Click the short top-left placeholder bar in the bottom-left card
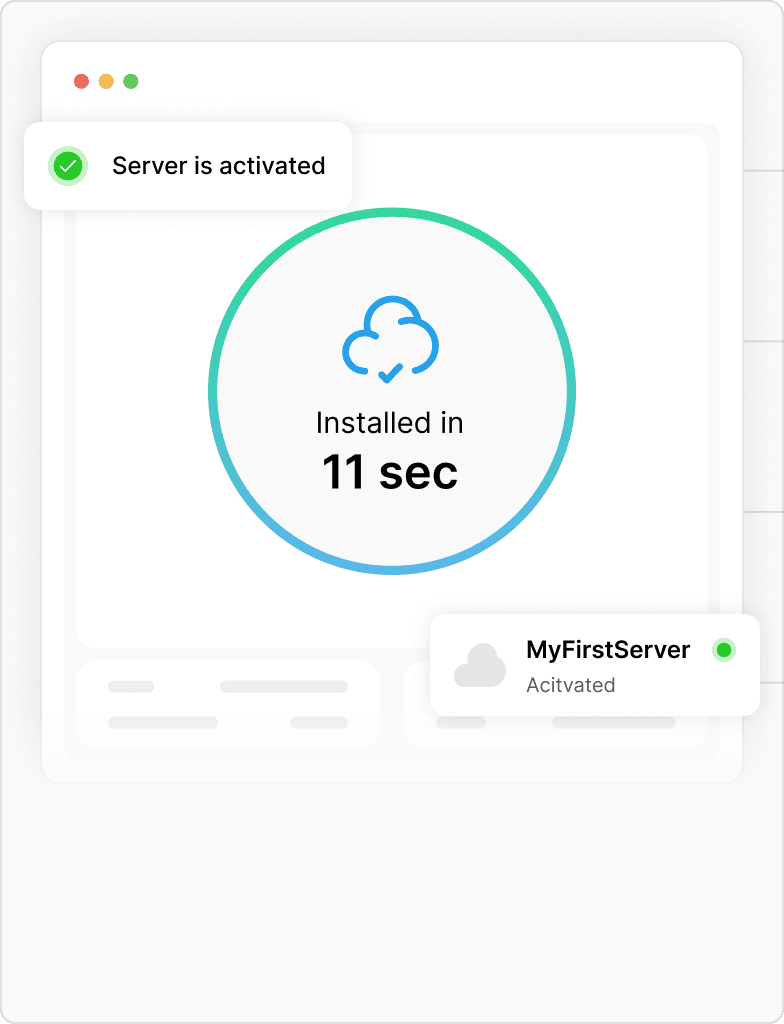Screen dimensions: 784x1024 131,687
